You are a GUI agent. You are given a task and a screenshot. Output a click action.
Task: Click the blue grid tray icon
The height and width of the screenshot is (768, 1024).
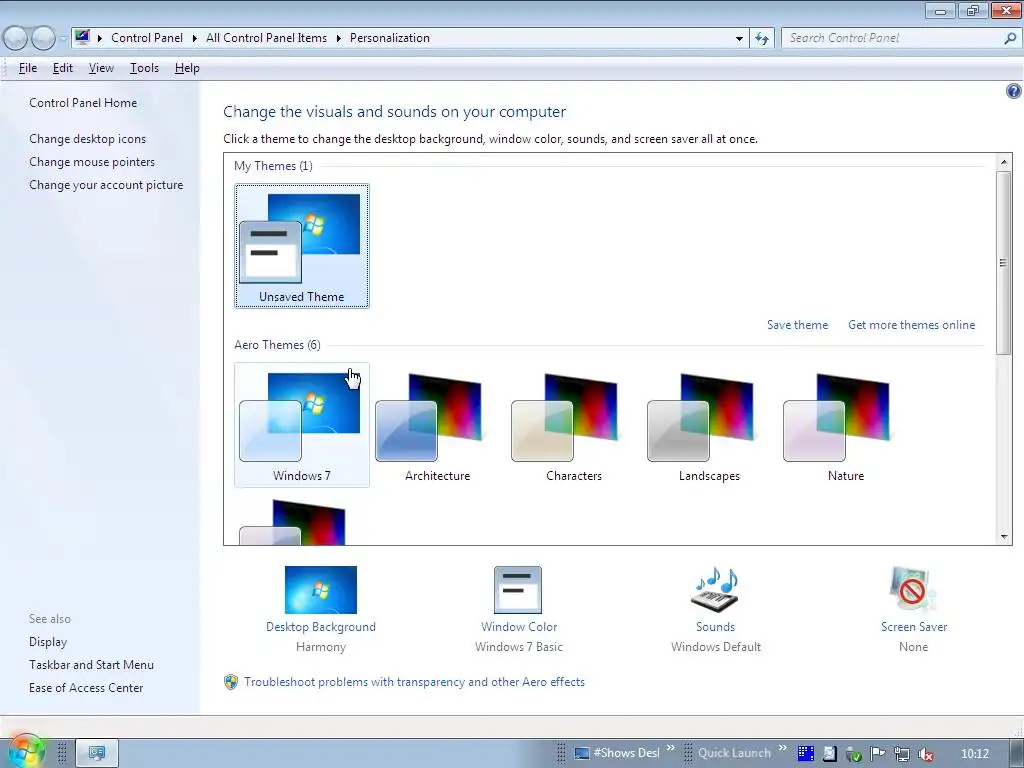coord(806,754)
